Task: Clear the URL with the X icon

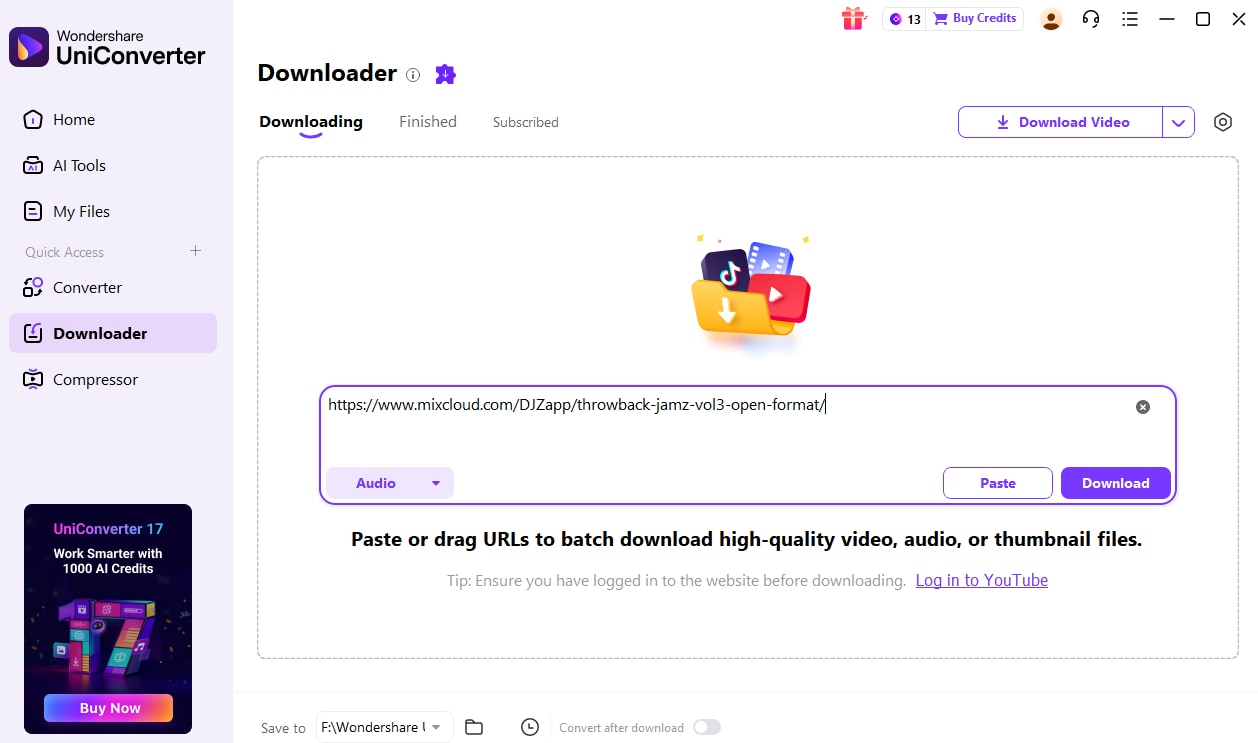Action: tap(1143, 406)
